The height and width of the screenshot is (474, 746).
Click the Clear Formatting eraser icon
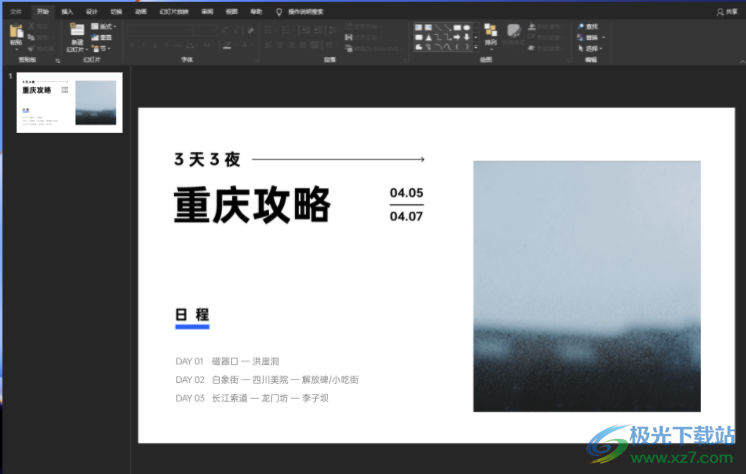coord(251,30)
